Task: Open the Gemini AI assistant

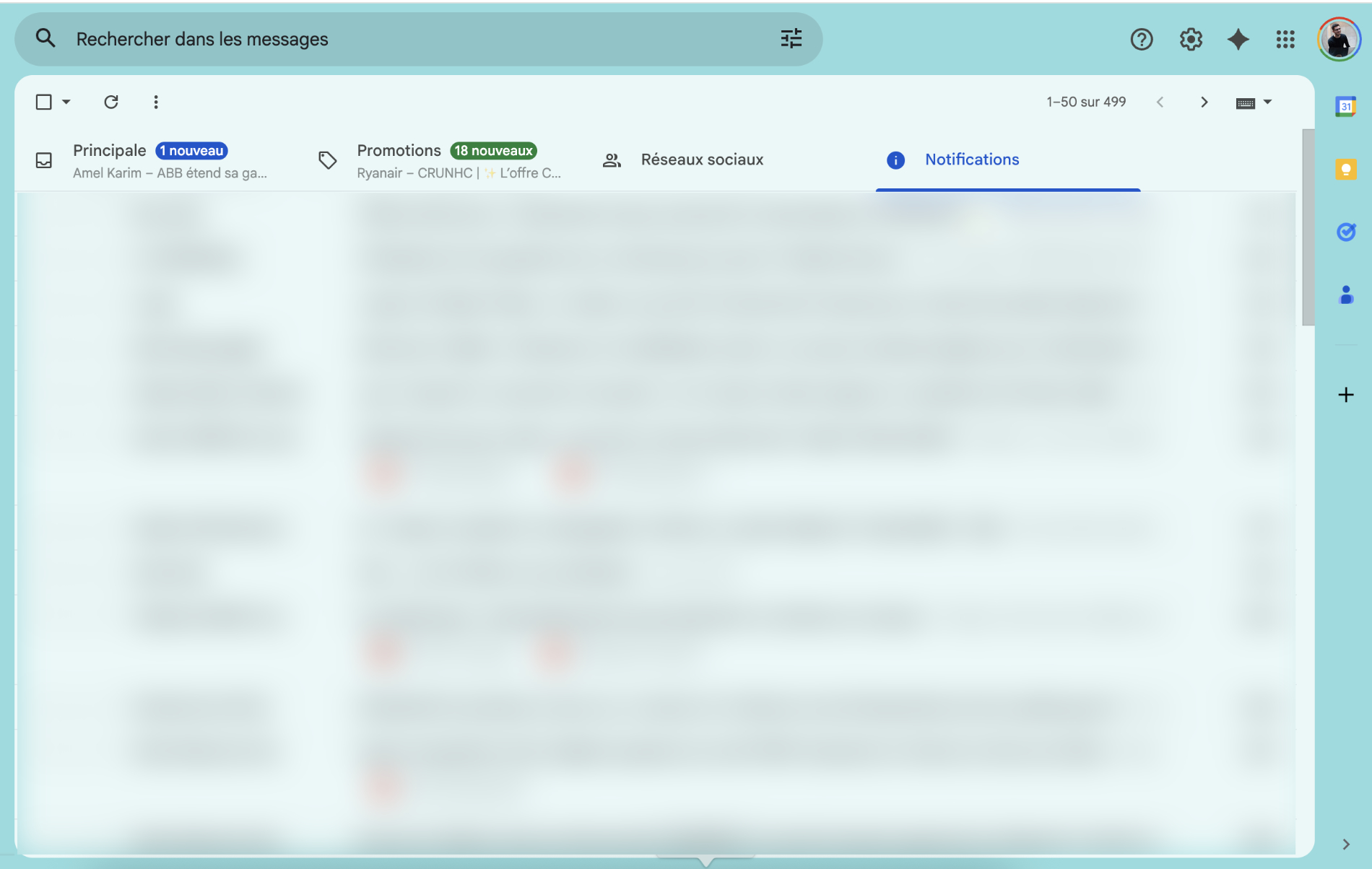Action: 1238,39
